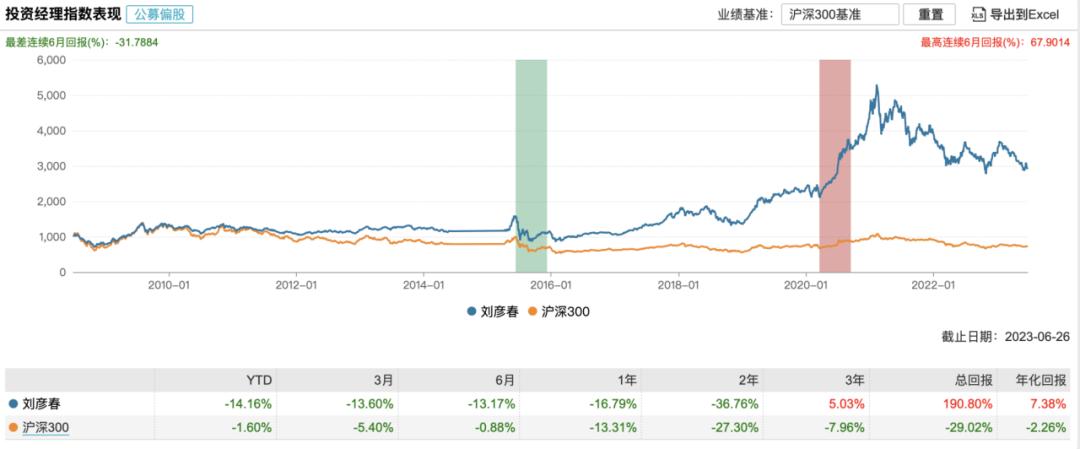
Task: Click the Excel export file icon
Action: coord(978,14)
